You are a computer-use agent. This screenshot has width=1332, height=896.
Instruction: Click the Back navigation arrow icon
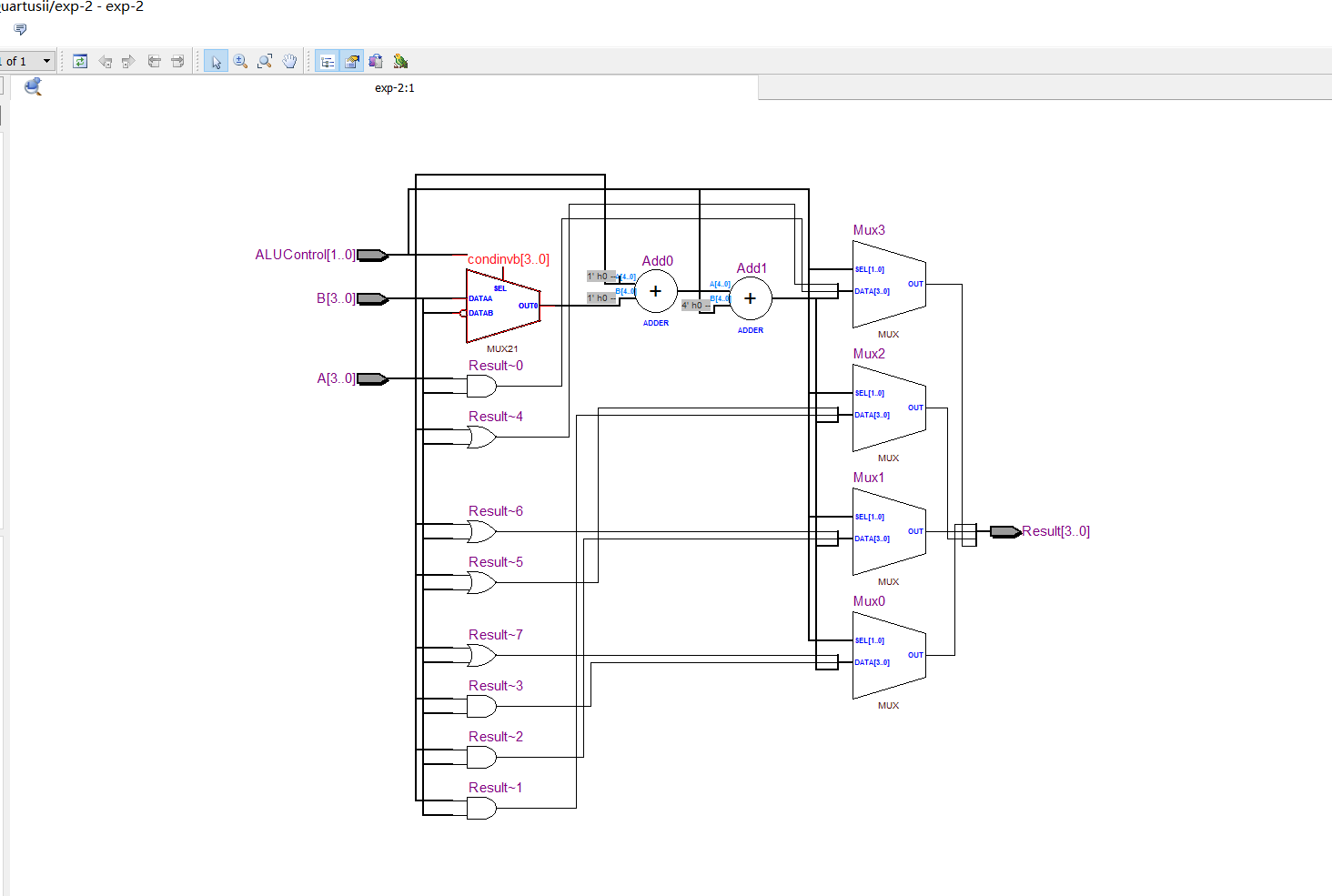pyautogui.click(x=105, y=61)
